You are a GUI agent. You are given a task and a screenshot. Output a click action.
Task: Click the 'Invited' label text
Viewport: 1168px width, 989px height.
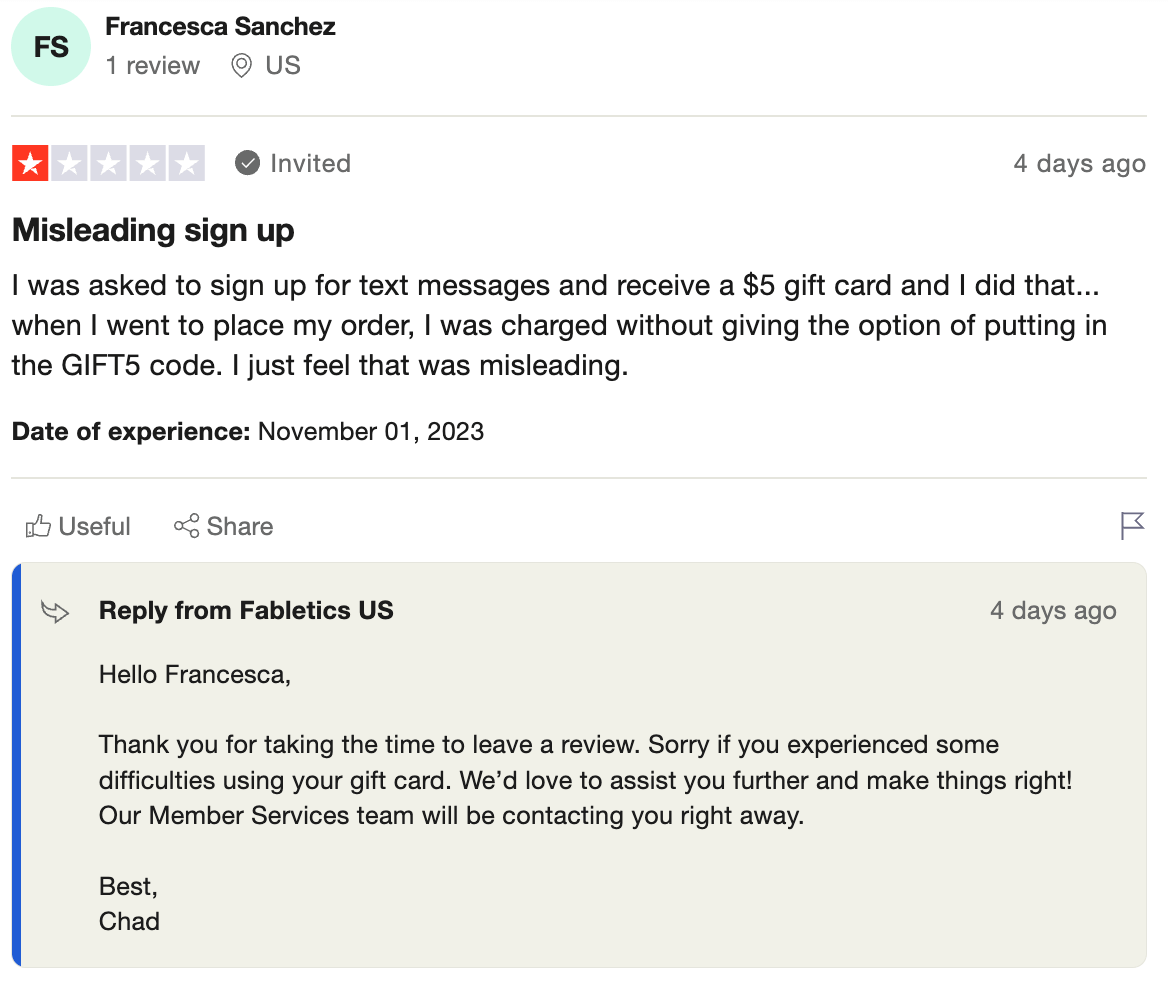[311, 163]
